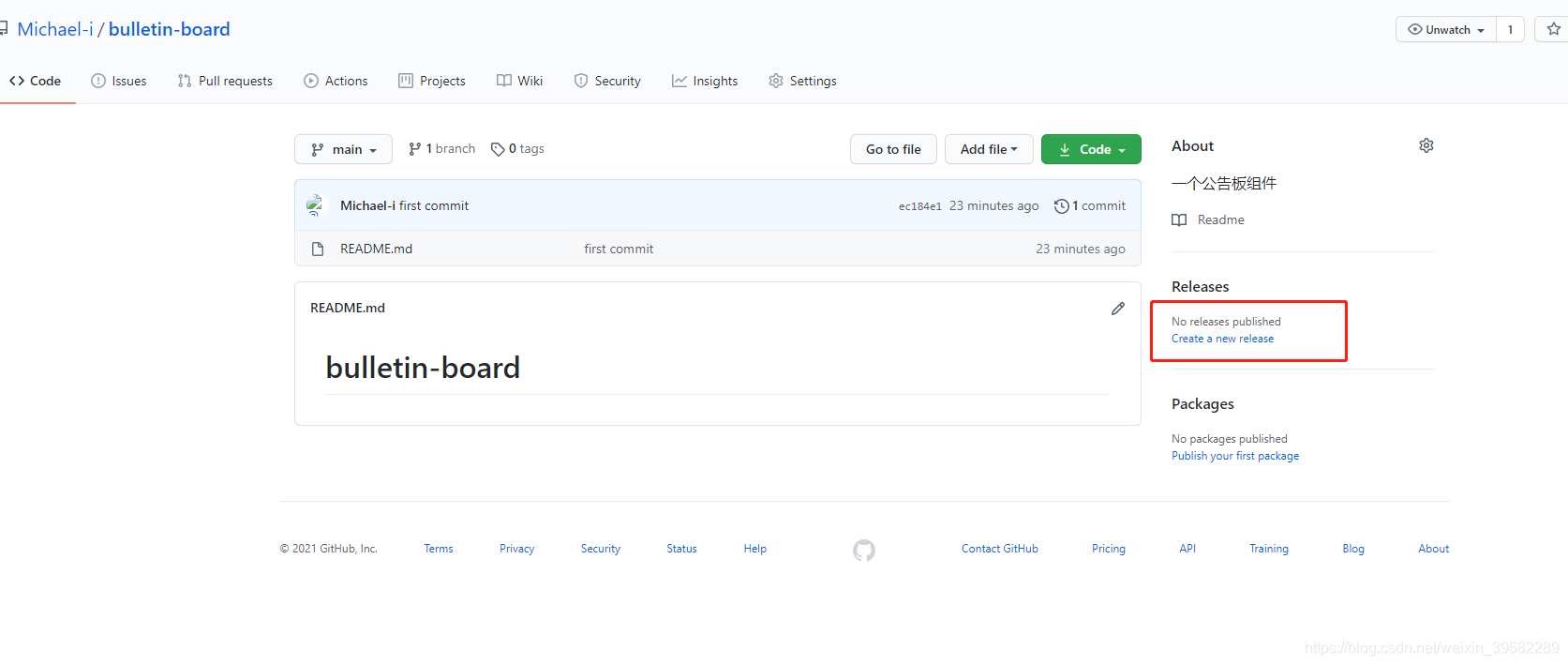Open the Wiki tab

(520, 81)
